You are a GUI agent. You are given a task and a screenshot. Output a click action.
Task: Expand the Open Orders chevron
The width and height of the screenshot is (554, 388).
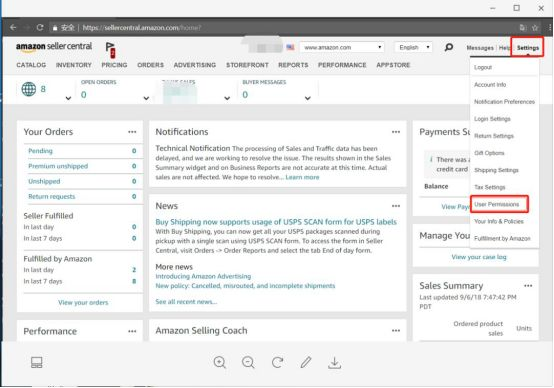(x=146, y=98)
